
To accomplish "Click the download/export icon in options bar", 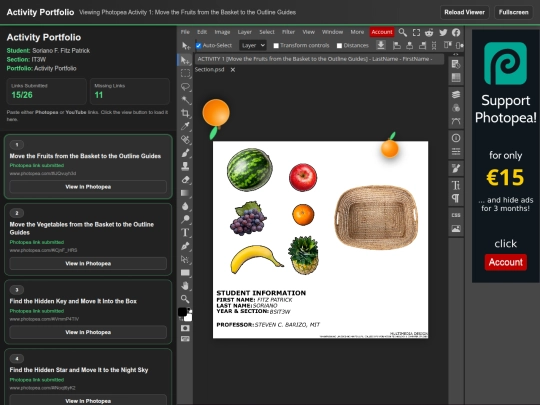I will 381,45.
